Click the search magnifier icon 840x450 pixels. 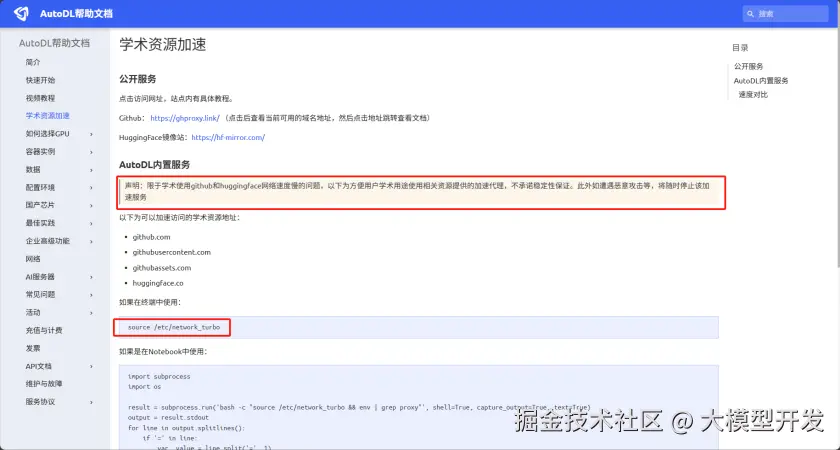tap(751, 14)
